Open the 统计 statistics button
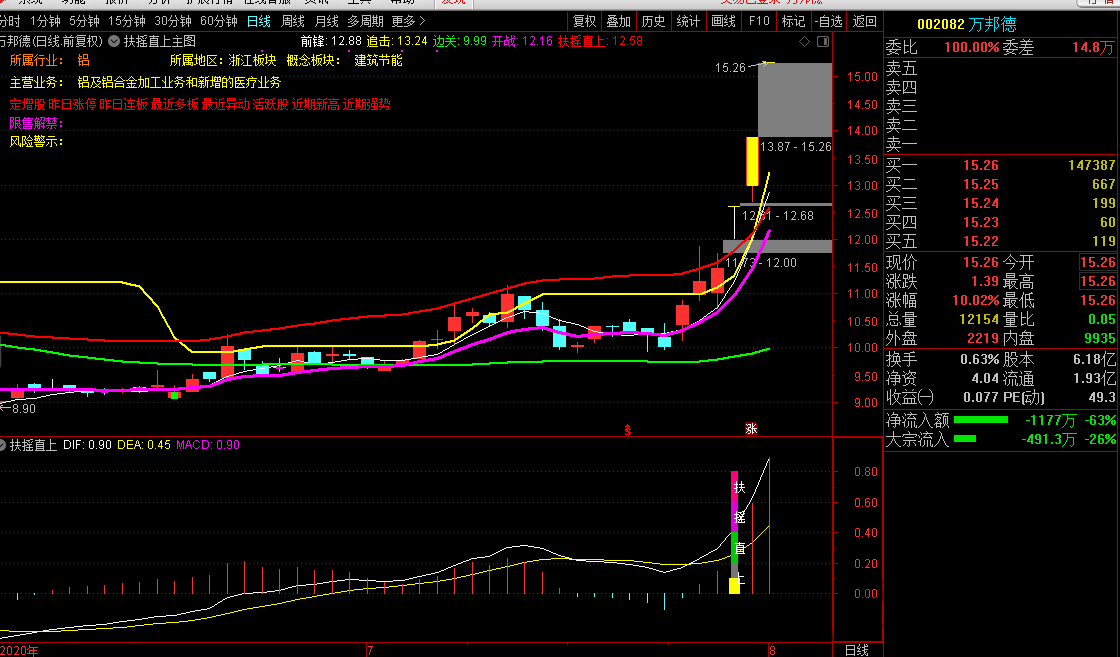This screenshot has height=657, width=1120. [688, 21]
